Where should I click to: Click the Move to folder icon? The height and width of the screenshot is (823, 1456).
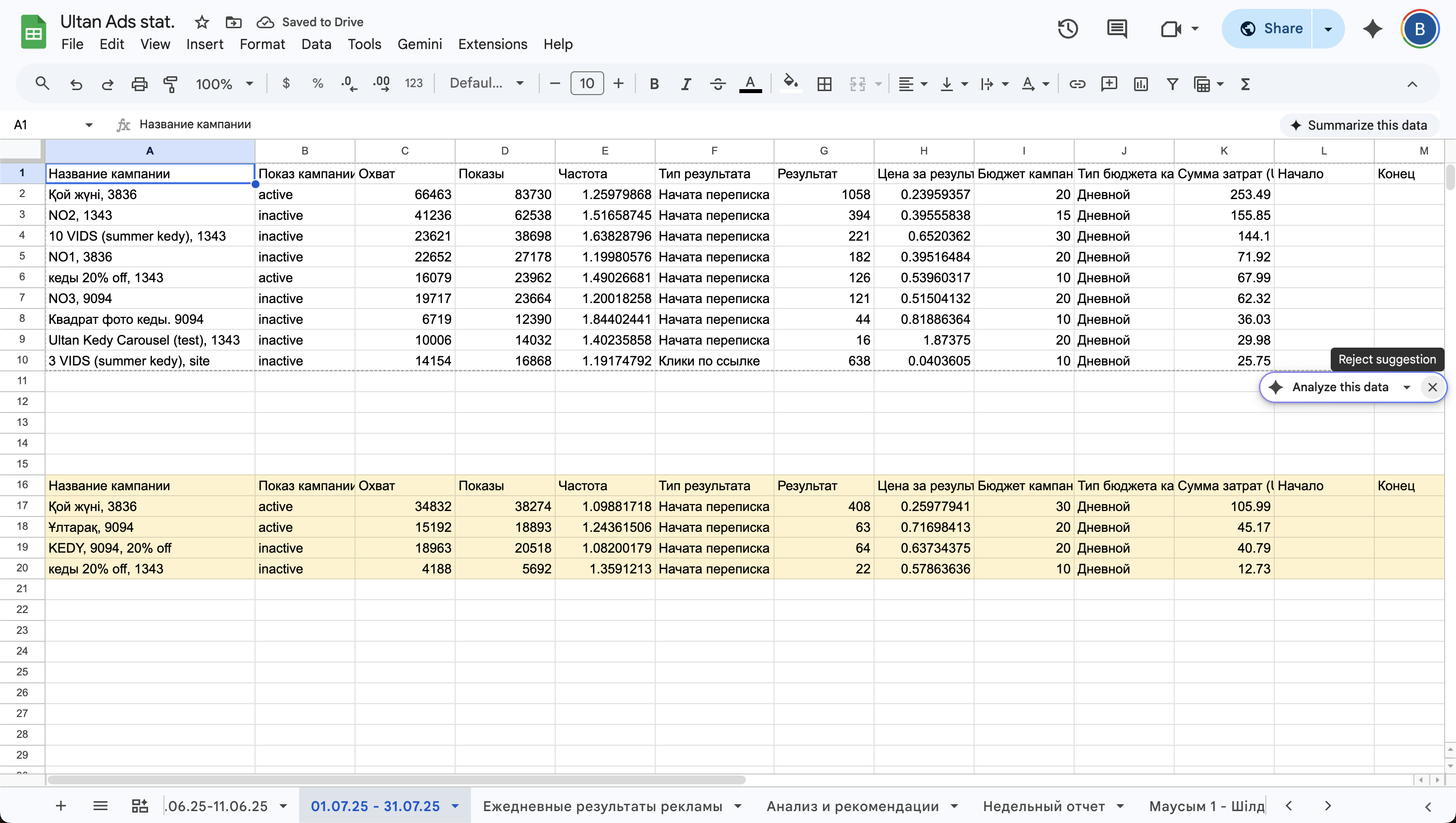pyautogui.click(x=233, y=22)
